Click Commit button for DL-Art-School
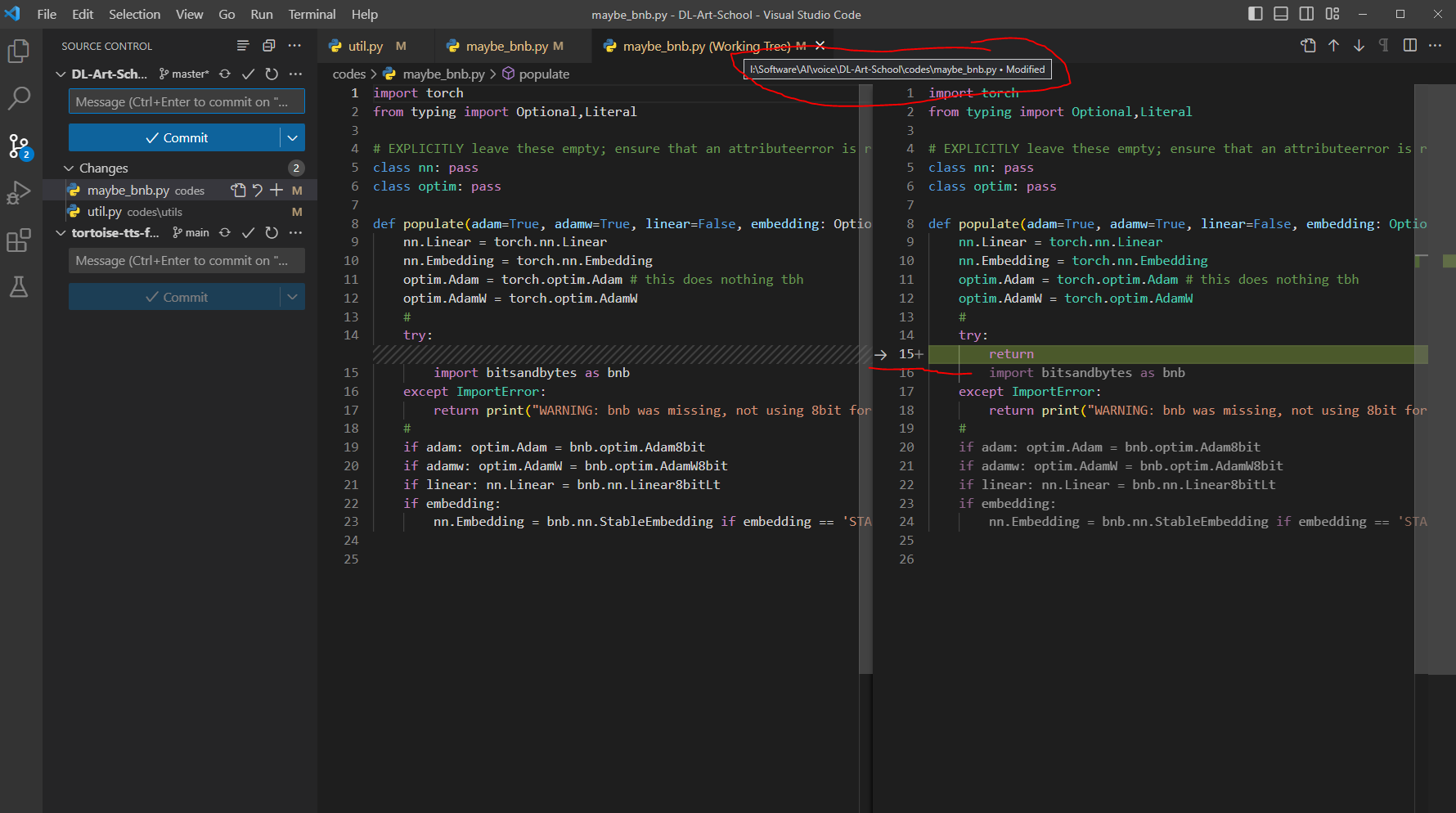 (x=175, y=137)
